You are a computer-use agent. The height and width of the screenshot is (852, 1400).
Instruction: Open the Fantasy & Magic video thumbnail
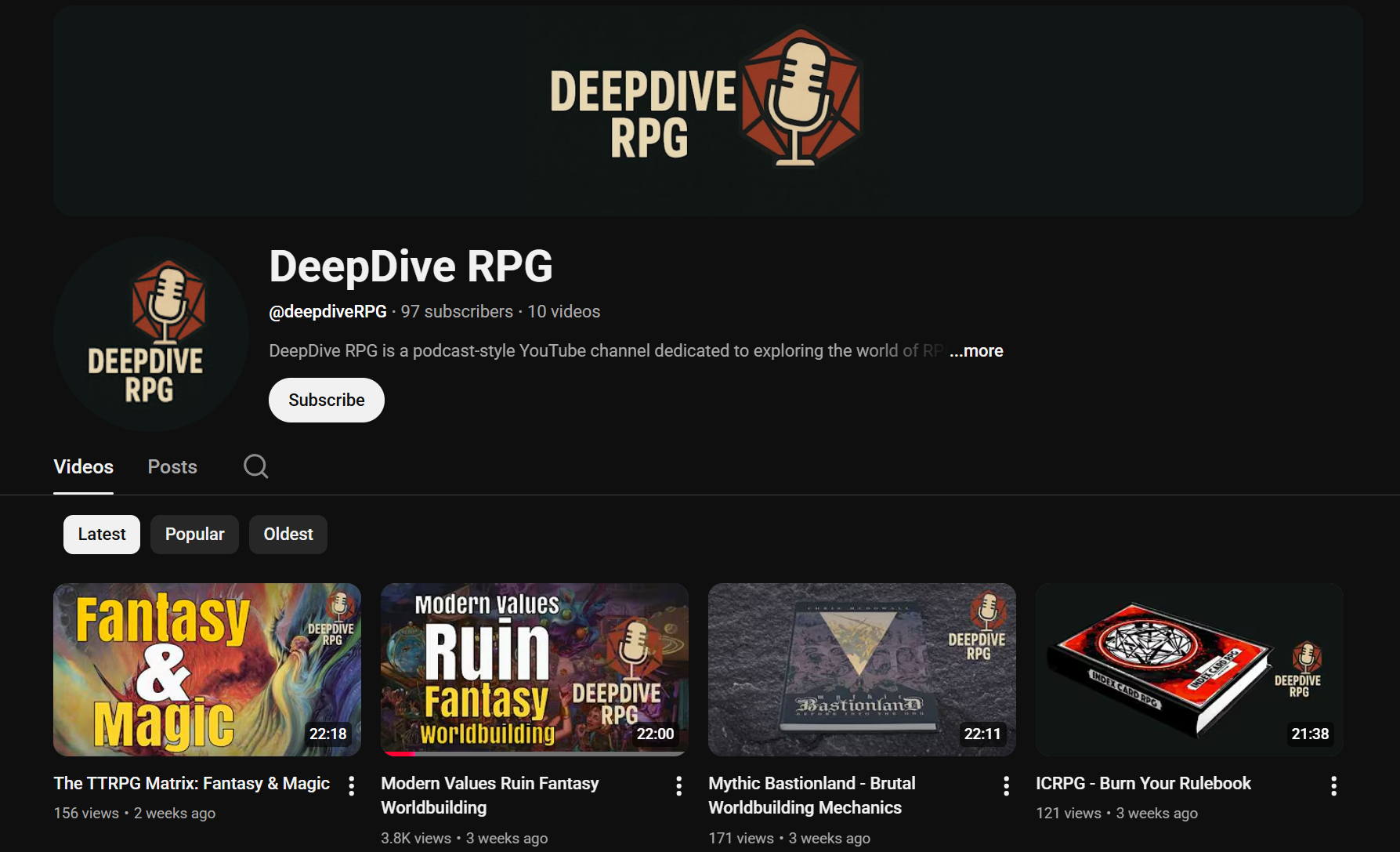point(207,669)
